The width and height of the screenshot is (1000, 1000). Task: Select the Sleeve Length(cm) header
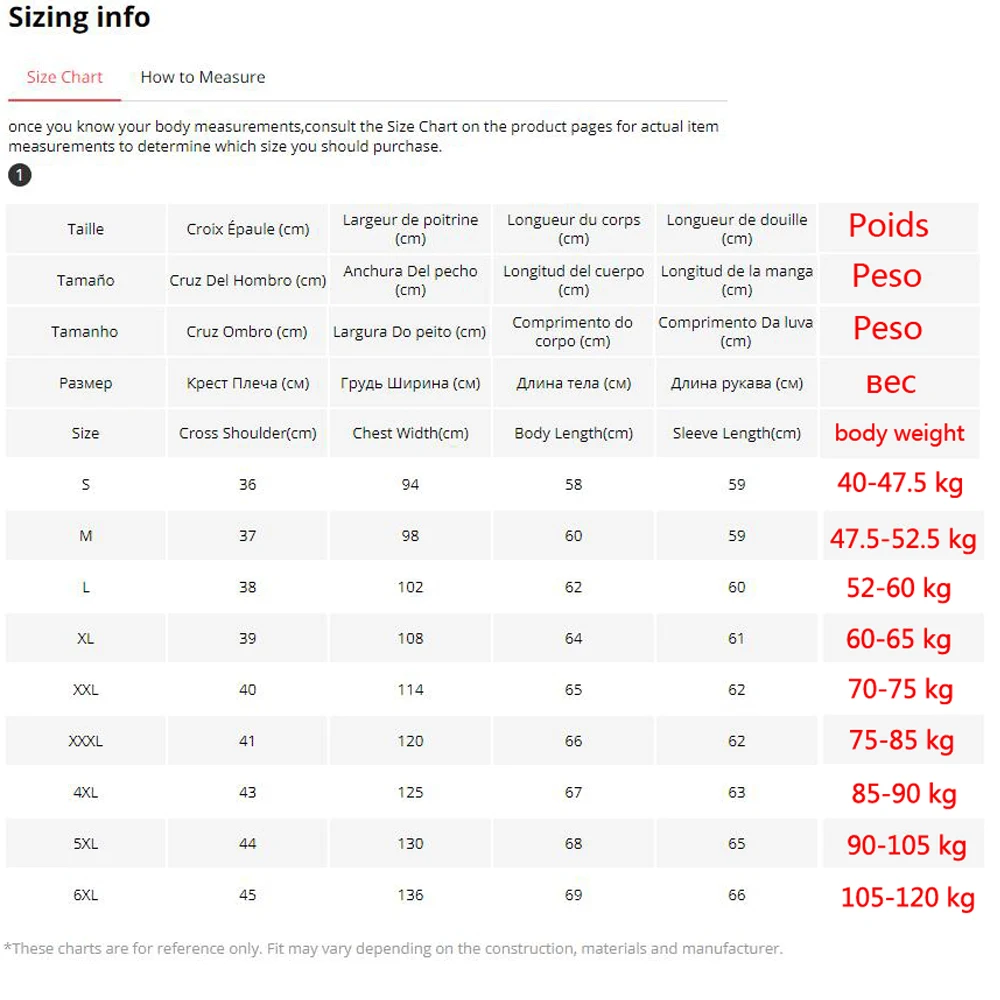click(x=737, y=433)
